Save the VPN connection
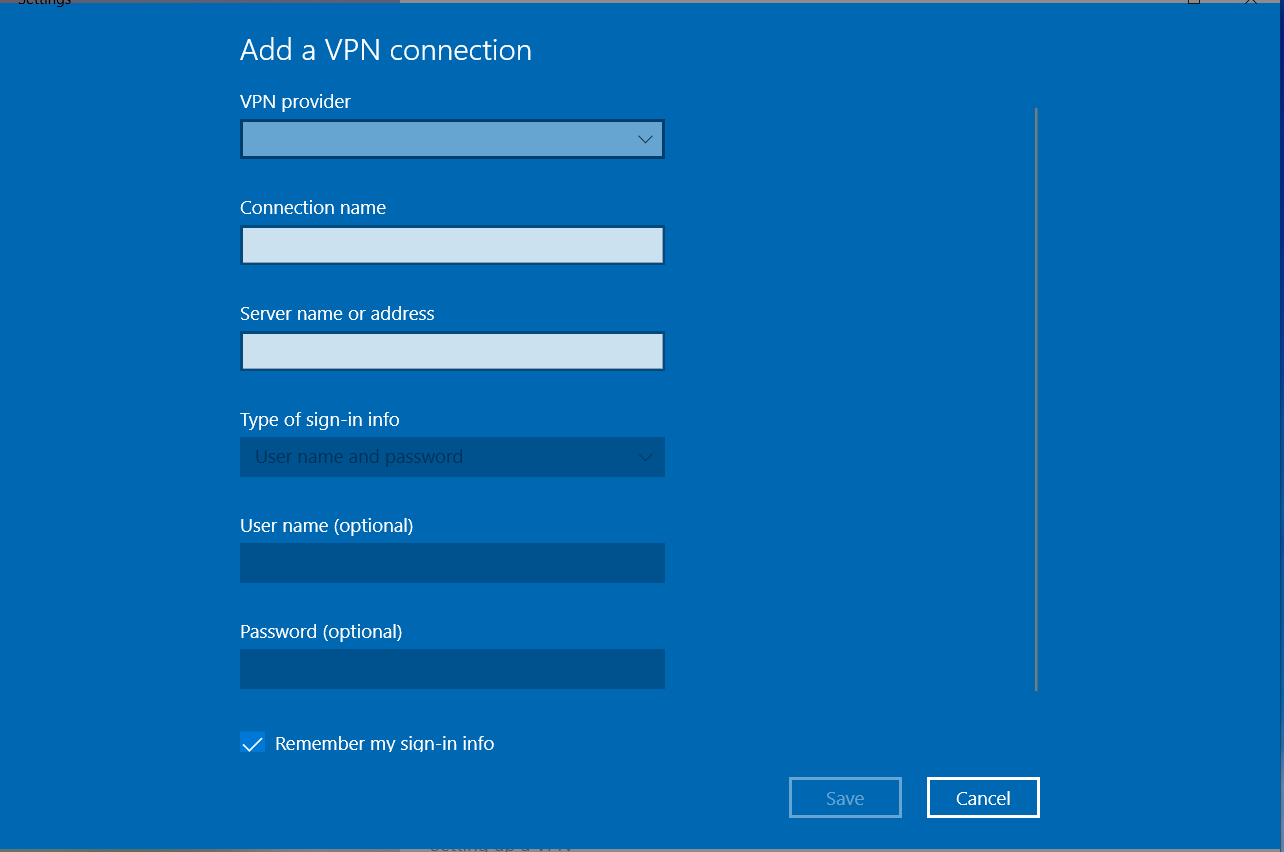The image size is (1284, 852). (845, 797)
